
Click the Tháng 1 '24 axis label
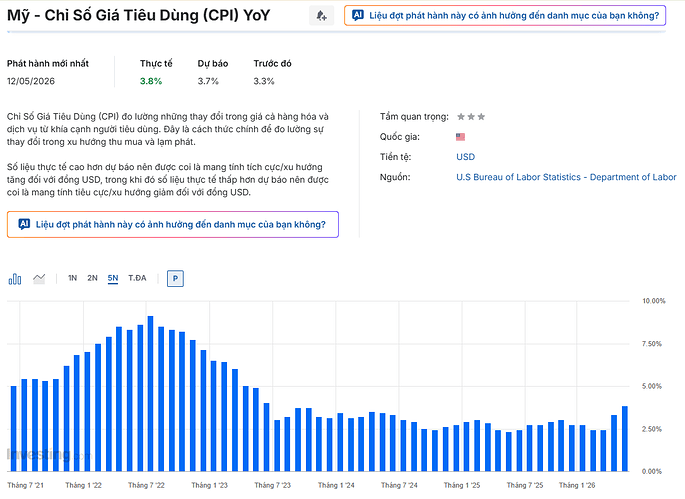coord(336,485)
